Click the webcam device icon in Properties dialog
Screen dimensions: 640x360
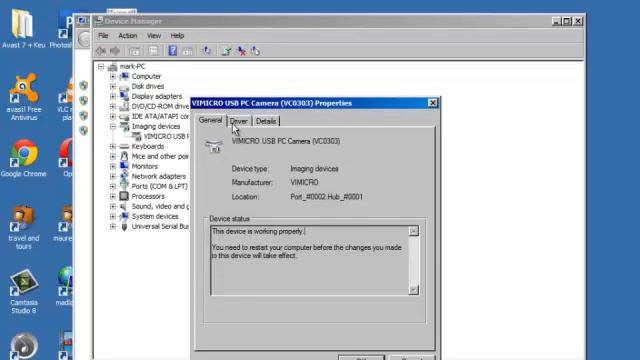point(214,146)
